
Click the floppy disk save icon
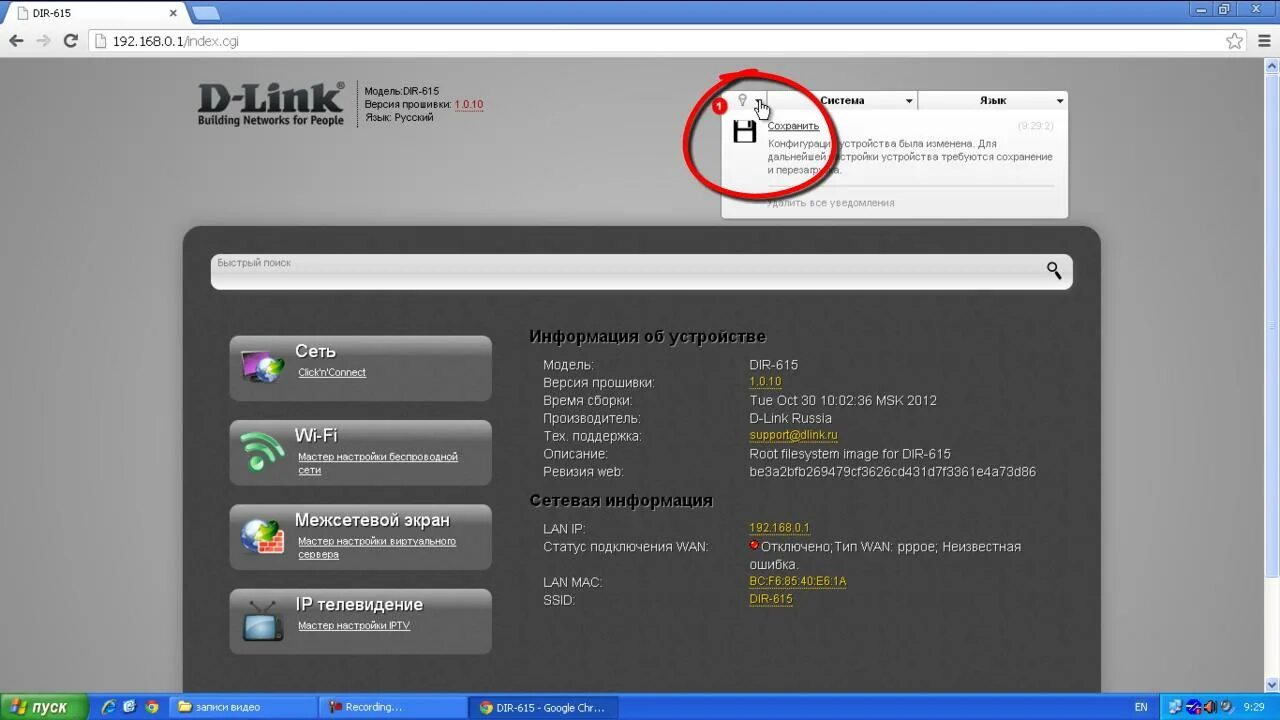click(744, 131)
